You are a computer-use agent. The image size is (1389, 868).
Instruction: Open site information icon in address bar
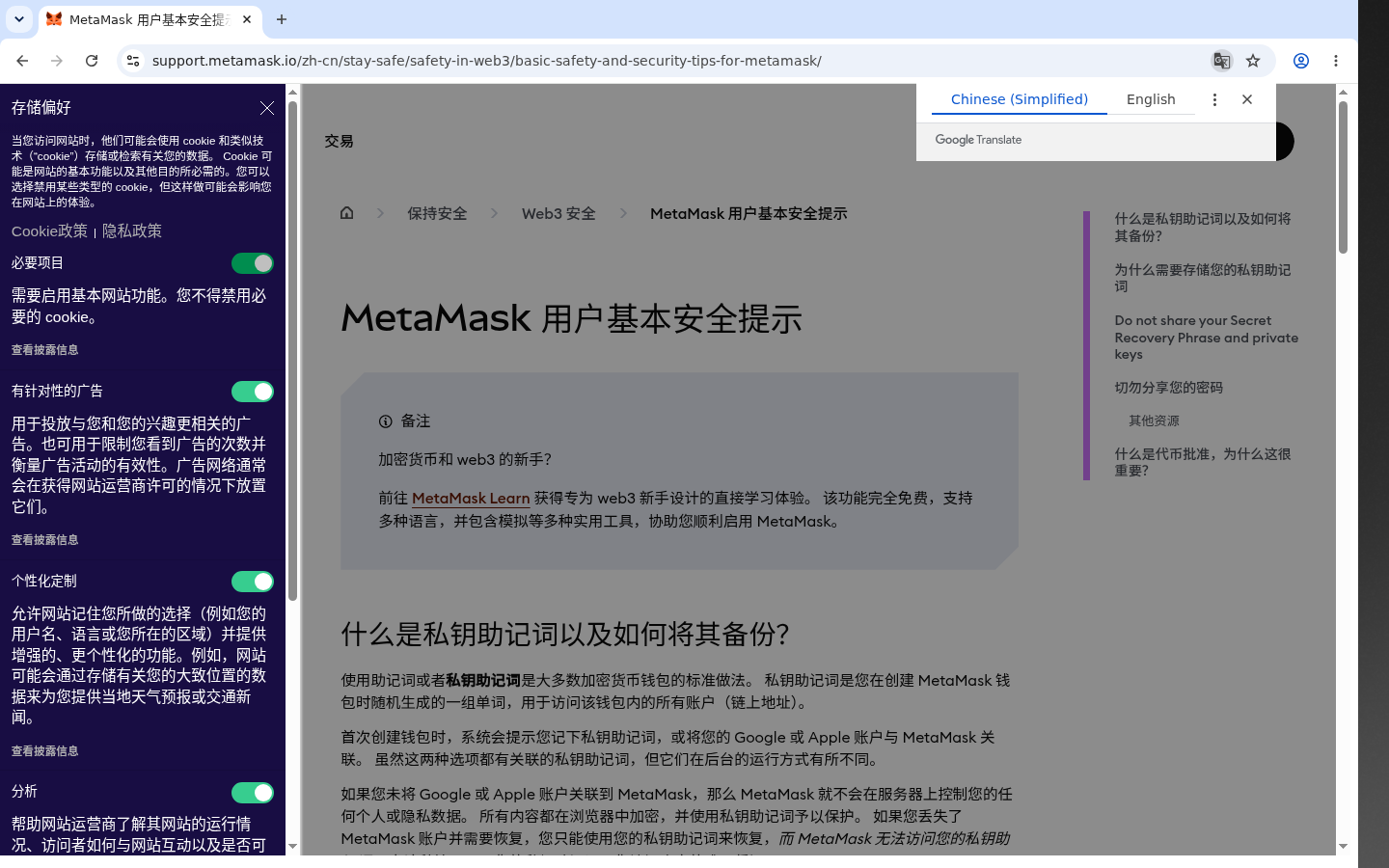(133, 61)
